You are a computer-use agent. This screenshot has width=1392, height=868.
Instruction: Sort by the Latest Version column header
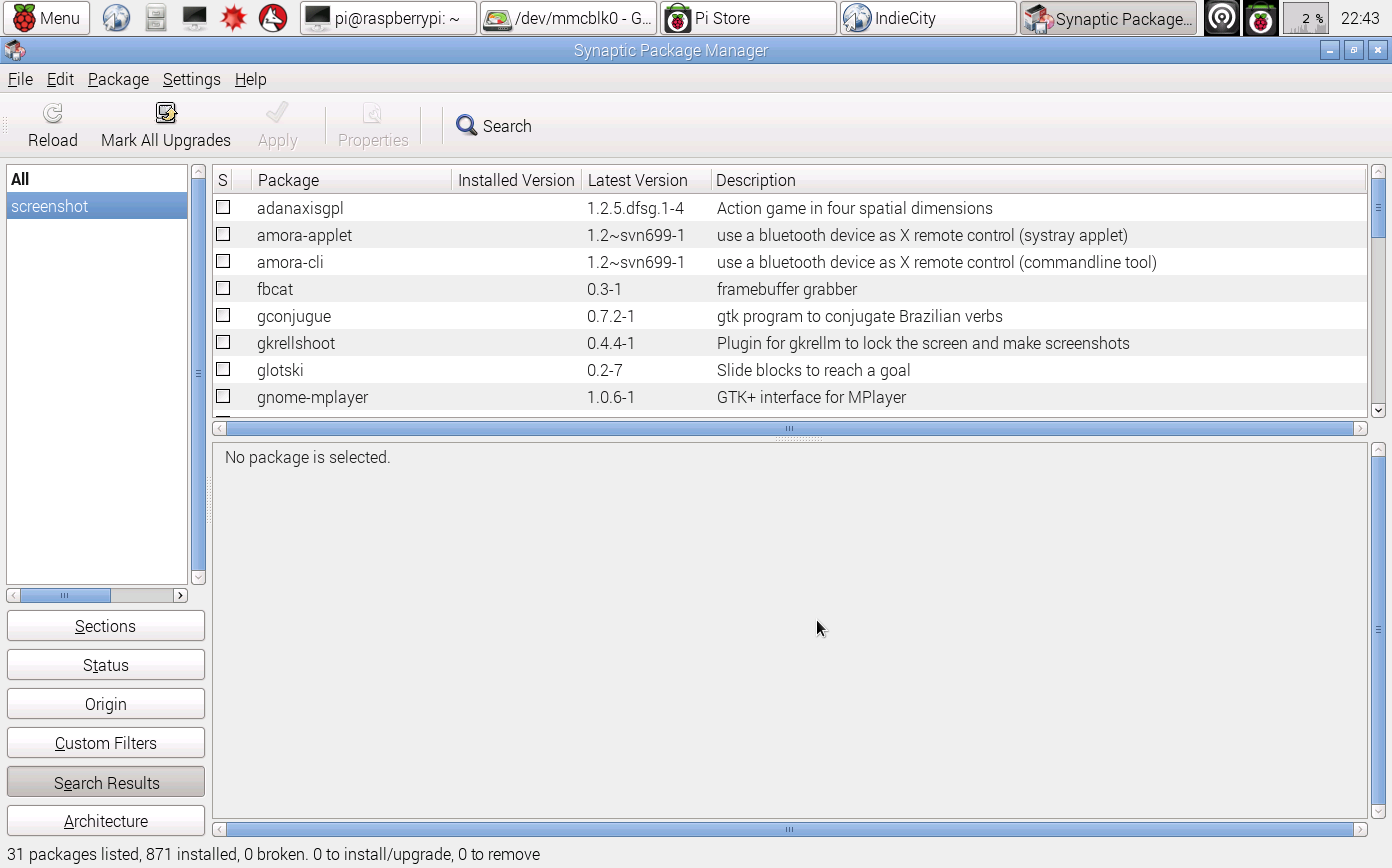point(645,180)
